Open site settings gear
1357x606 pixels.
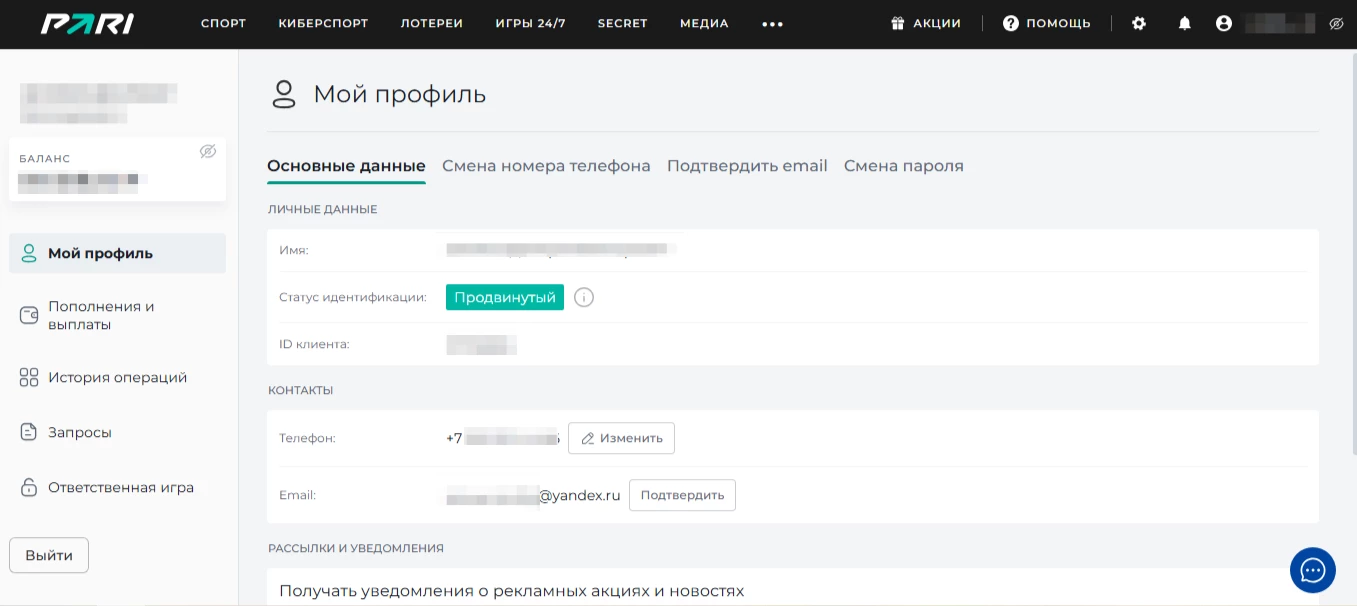[x=1139, y=23]
